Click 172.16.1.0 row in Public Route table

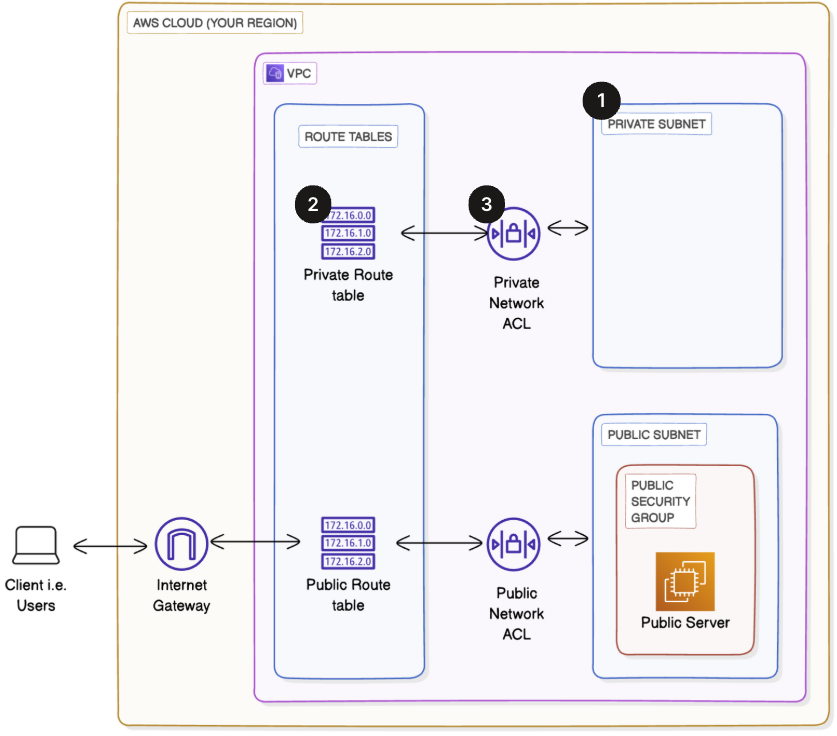pyautogui.click(x=348, y=543)
